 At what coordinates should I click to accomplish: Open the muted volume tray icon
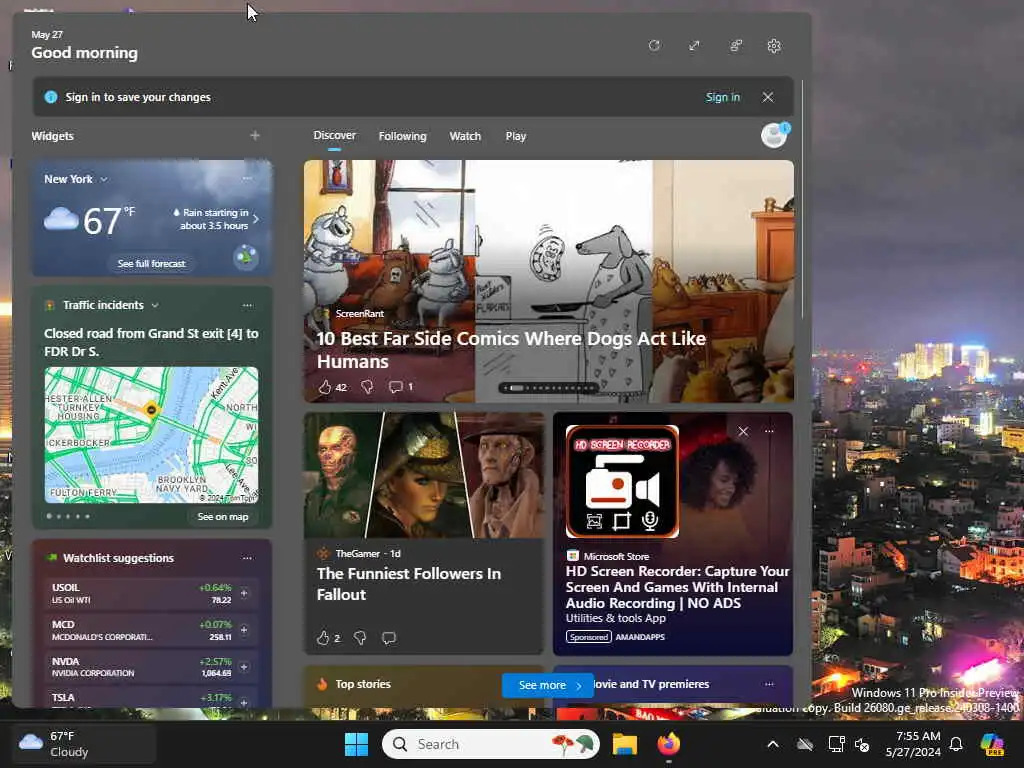(862, 744)
